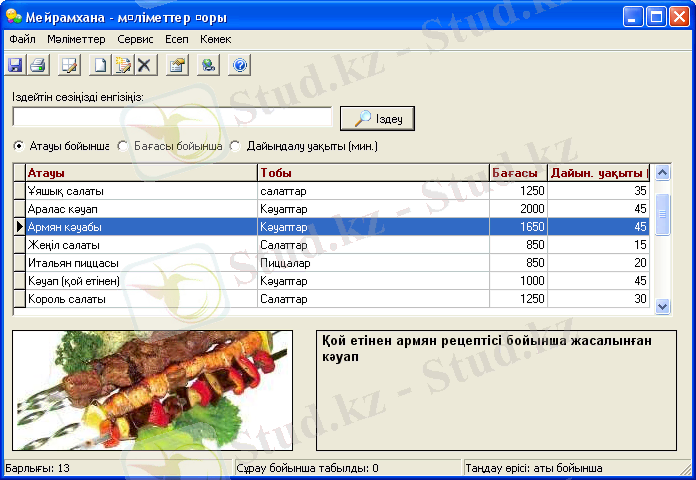This screenshot has height=480, width=696.
Task: Click the row selector of Король салаты
Action: pos(19,299)
